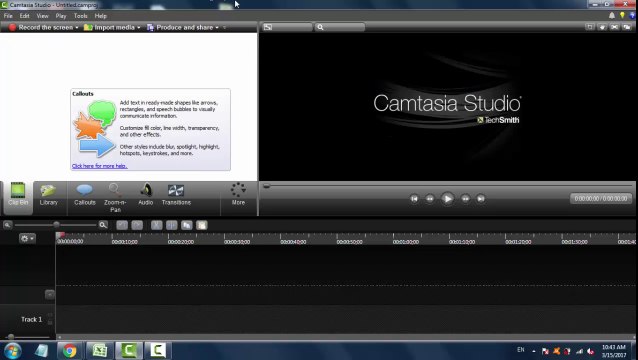Open the Tools menu
Screen dimensions: 638x360
click(x=81, y=16)
